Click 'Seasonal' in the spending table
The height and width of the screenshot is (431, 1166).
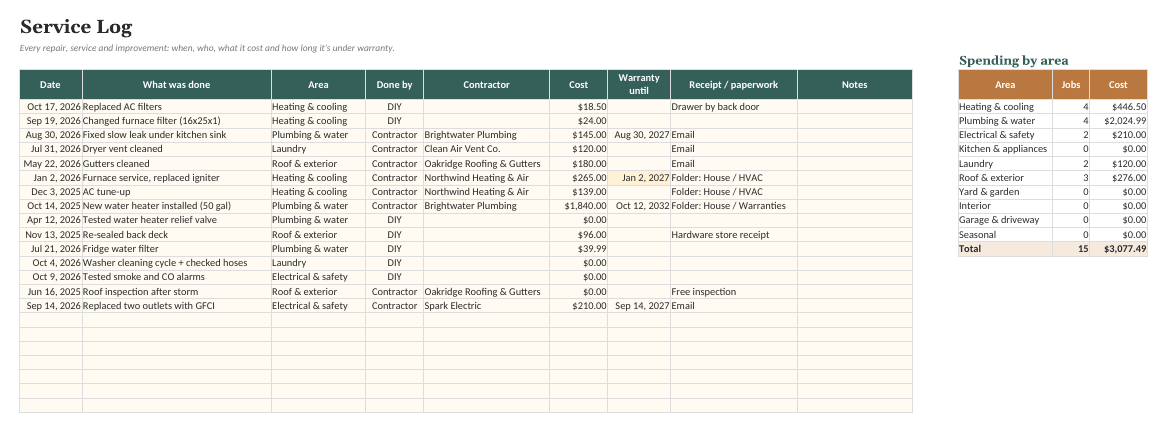[1005, 235]
